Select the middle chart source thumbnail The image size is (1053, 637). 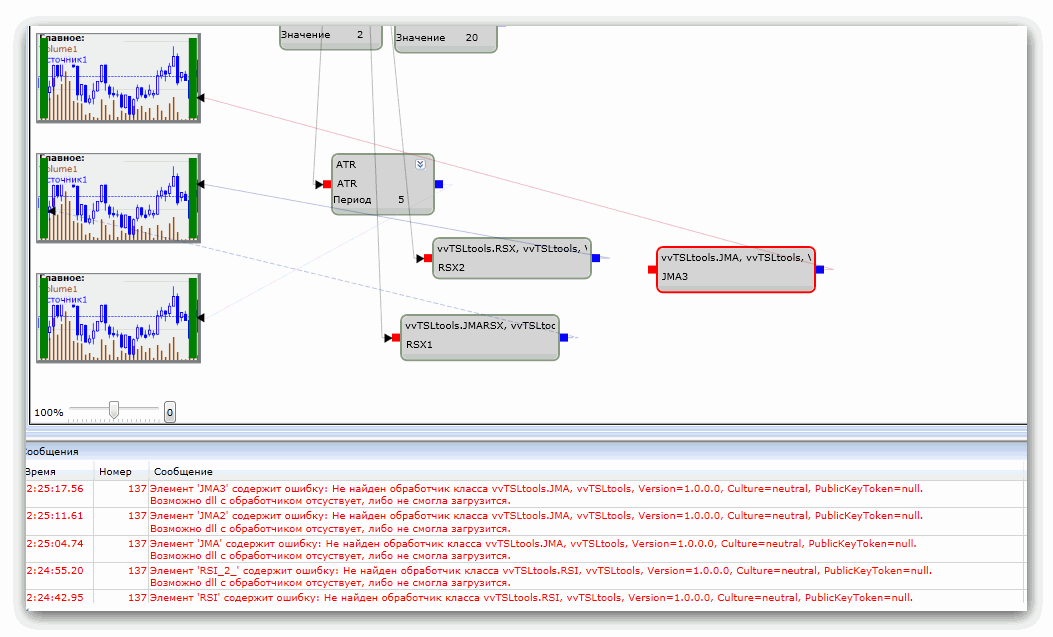click(118, 197)
